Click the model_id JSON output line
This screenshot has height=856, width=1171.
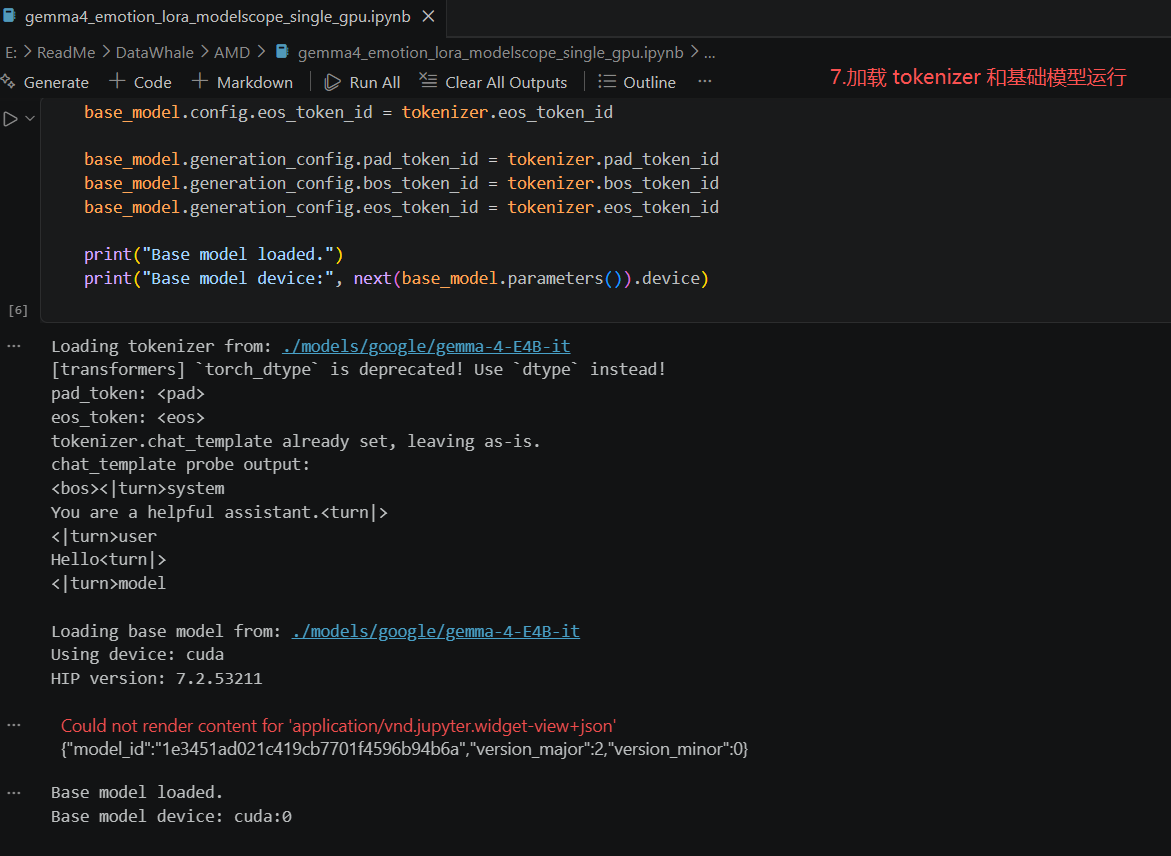coord(404,749)
